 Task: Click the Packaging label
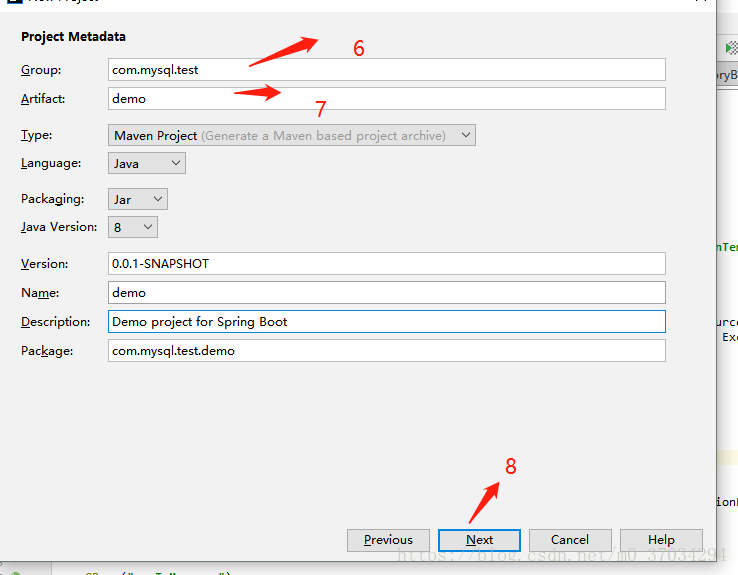52,199
